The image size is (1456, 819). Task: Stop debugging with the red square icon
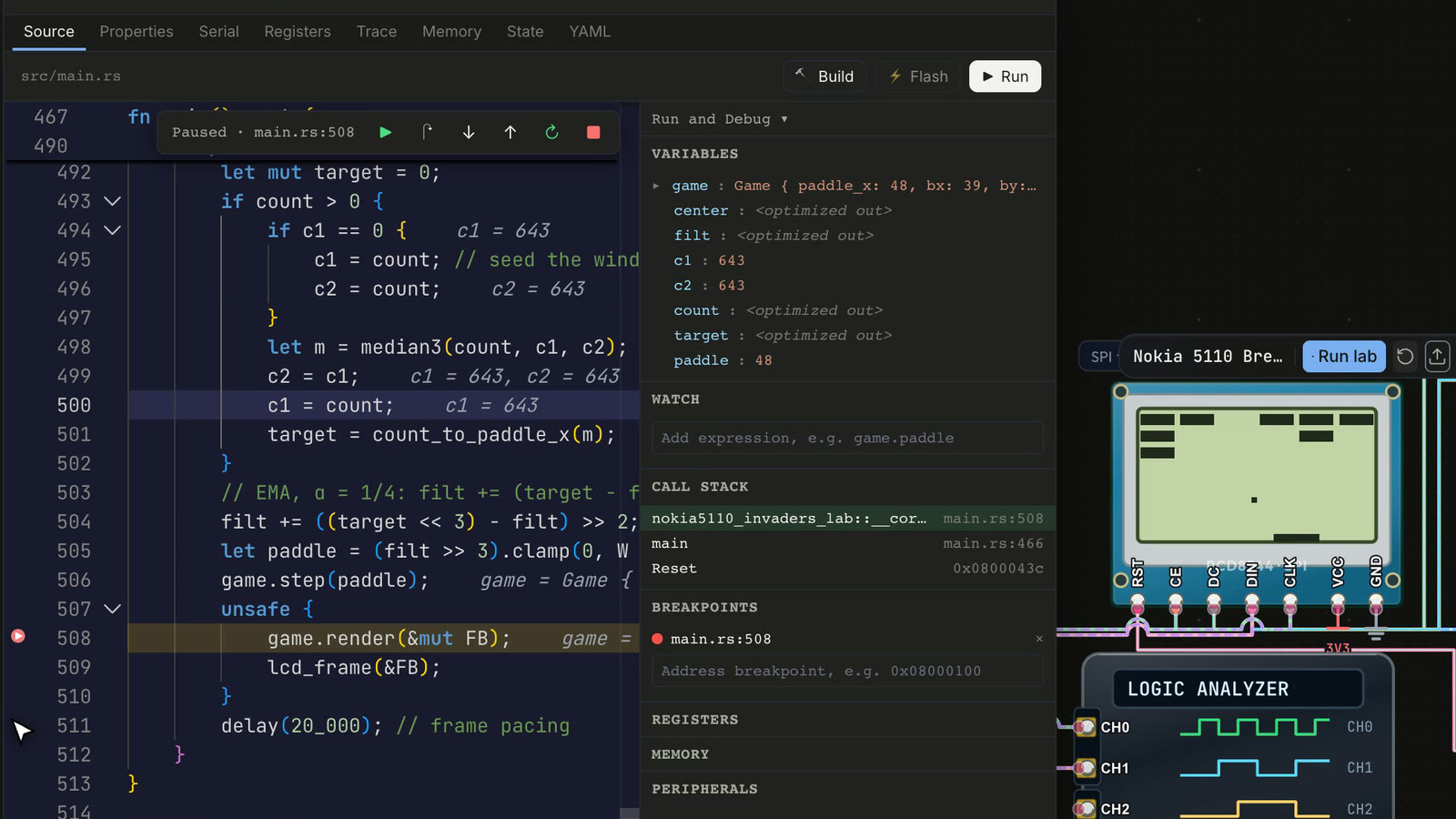click(x=593, y=132)
